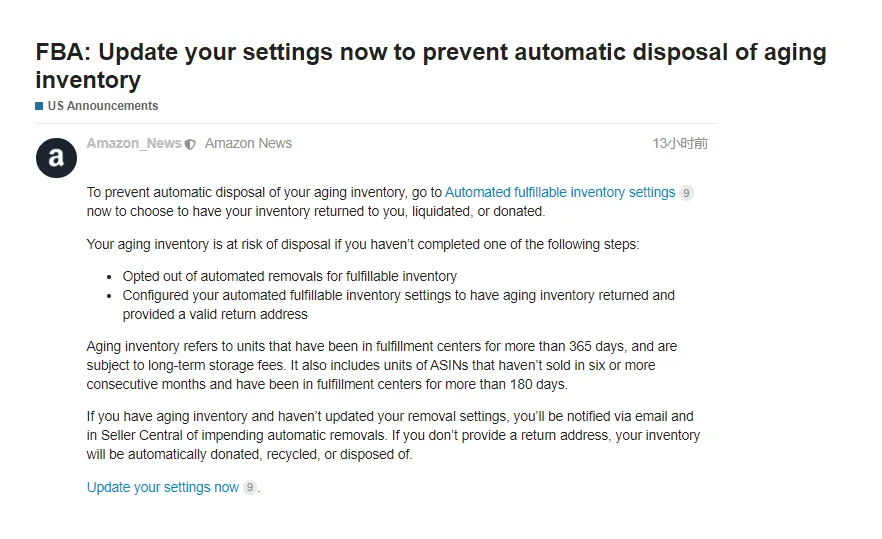Open the Amazon_News round avatar
This screenshot has height=539, width=882.
pos(56,158)
